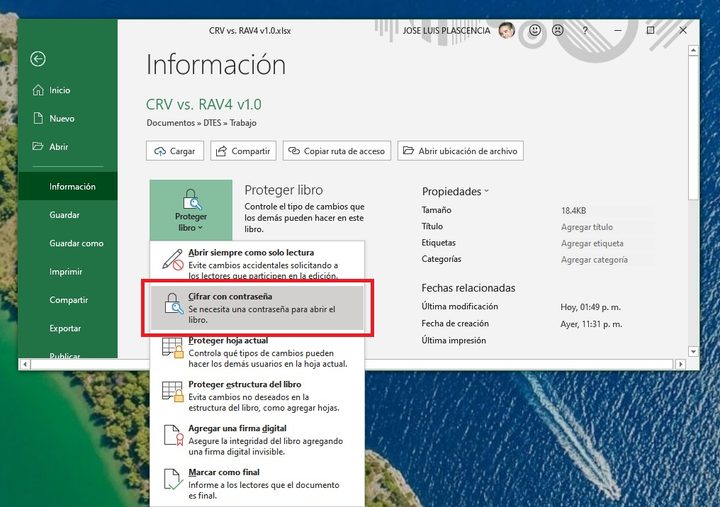This screenshot has width=720, height=507.
Task: Click the horizontal scrollbar left arrow
Action: [x=25, y=364]
